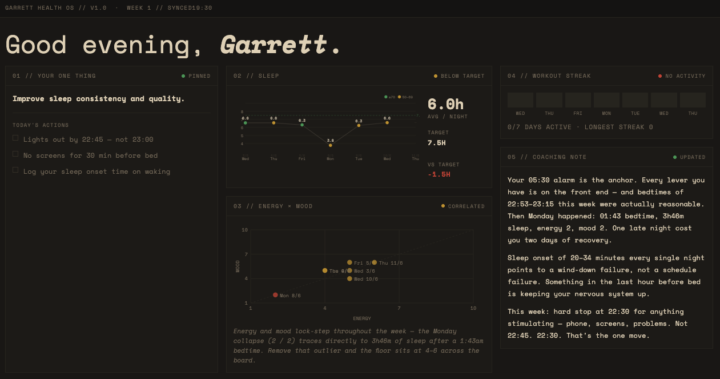Image resolution: width=720 pixels, height=379 pixels.
Task: Select the lowest Monday point on sleep chart
Action: 330,145
